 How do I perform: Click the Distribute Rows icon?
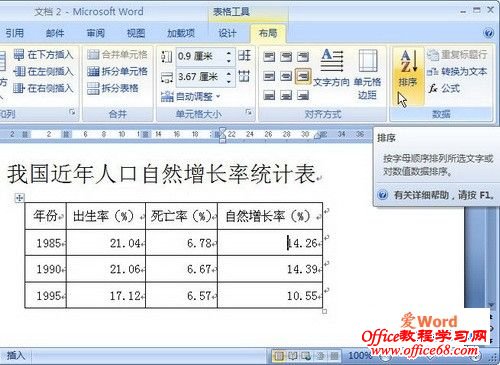click(x=244, y=55)
